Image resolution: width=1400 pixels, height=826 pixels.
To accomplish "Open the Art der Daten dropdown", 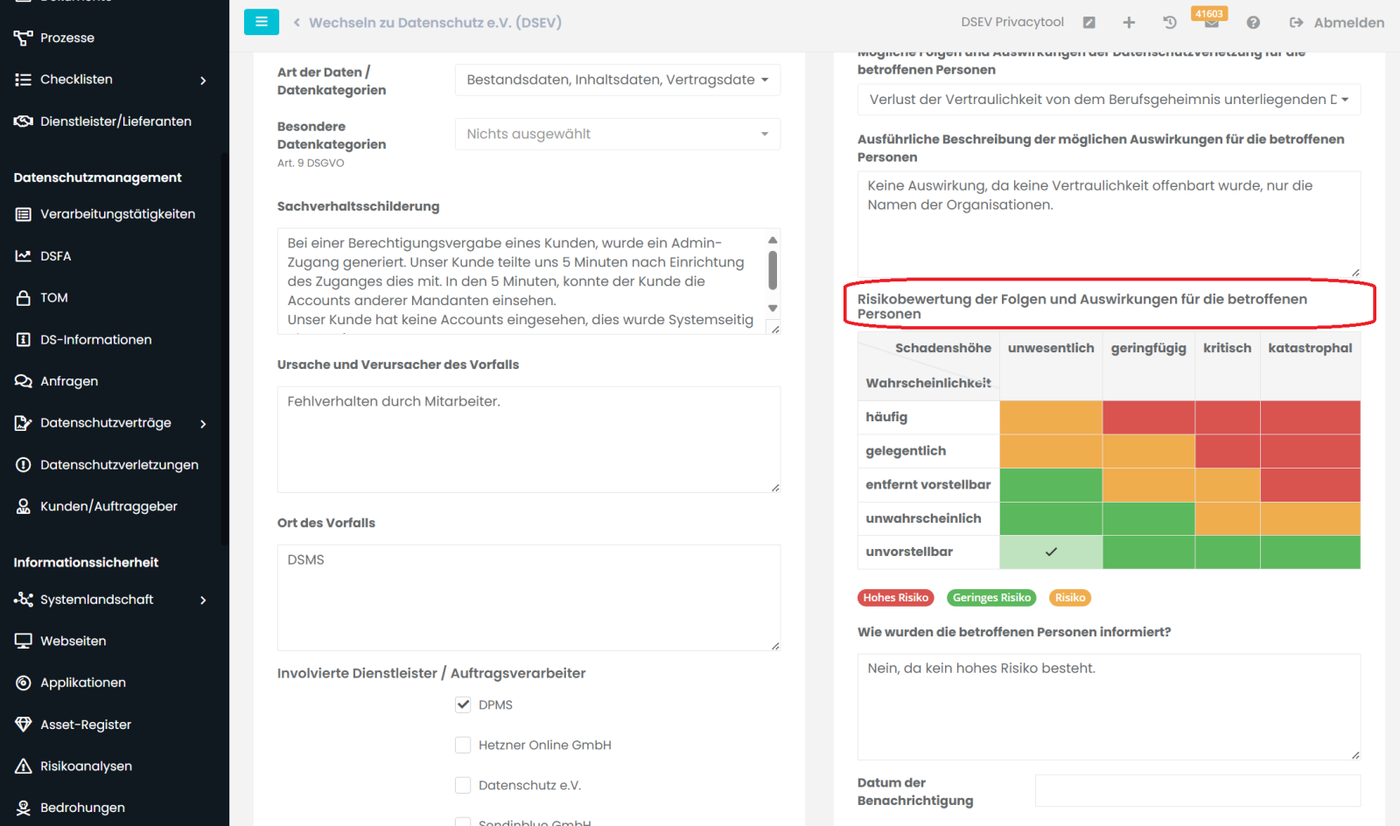I will (617, 80).
